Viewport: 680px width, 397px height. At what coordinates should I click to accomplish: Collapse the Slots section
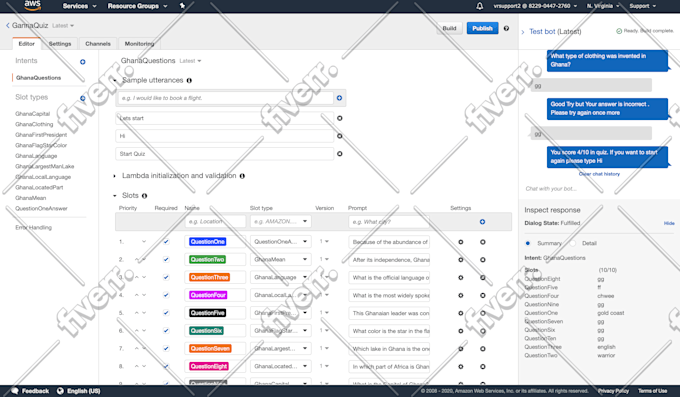point(114,196)
